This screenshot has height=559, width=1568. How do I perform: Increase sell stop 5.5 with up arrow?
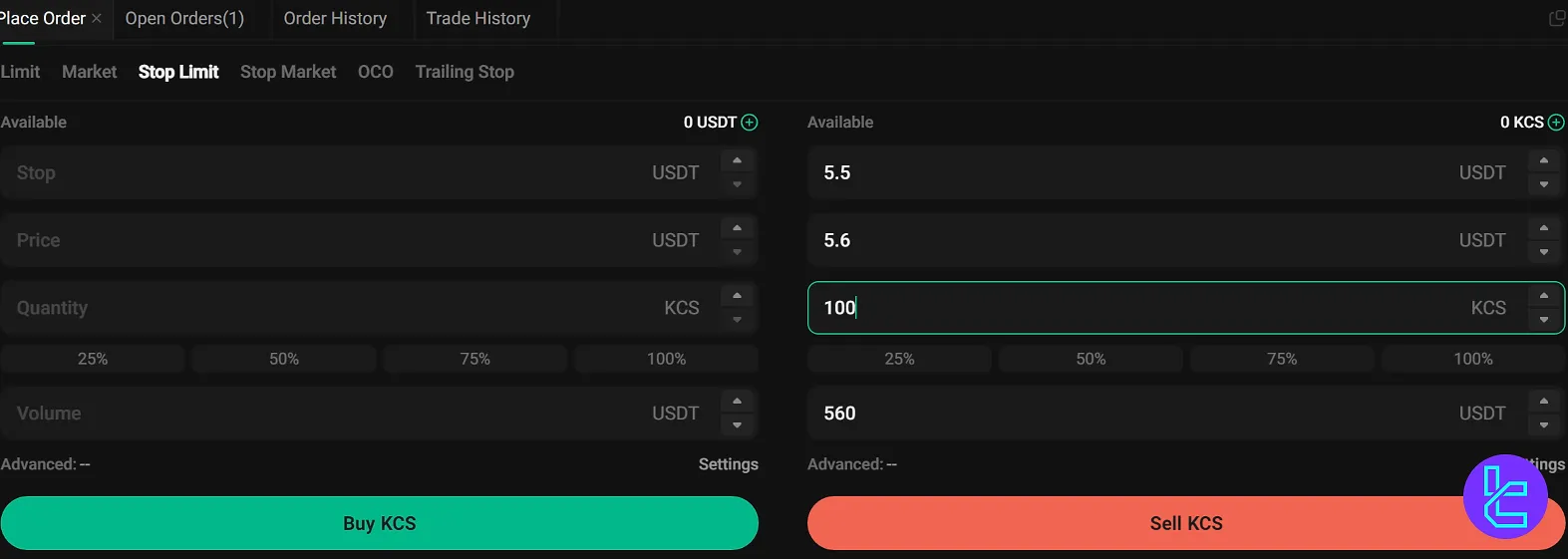click(1544, 160)
